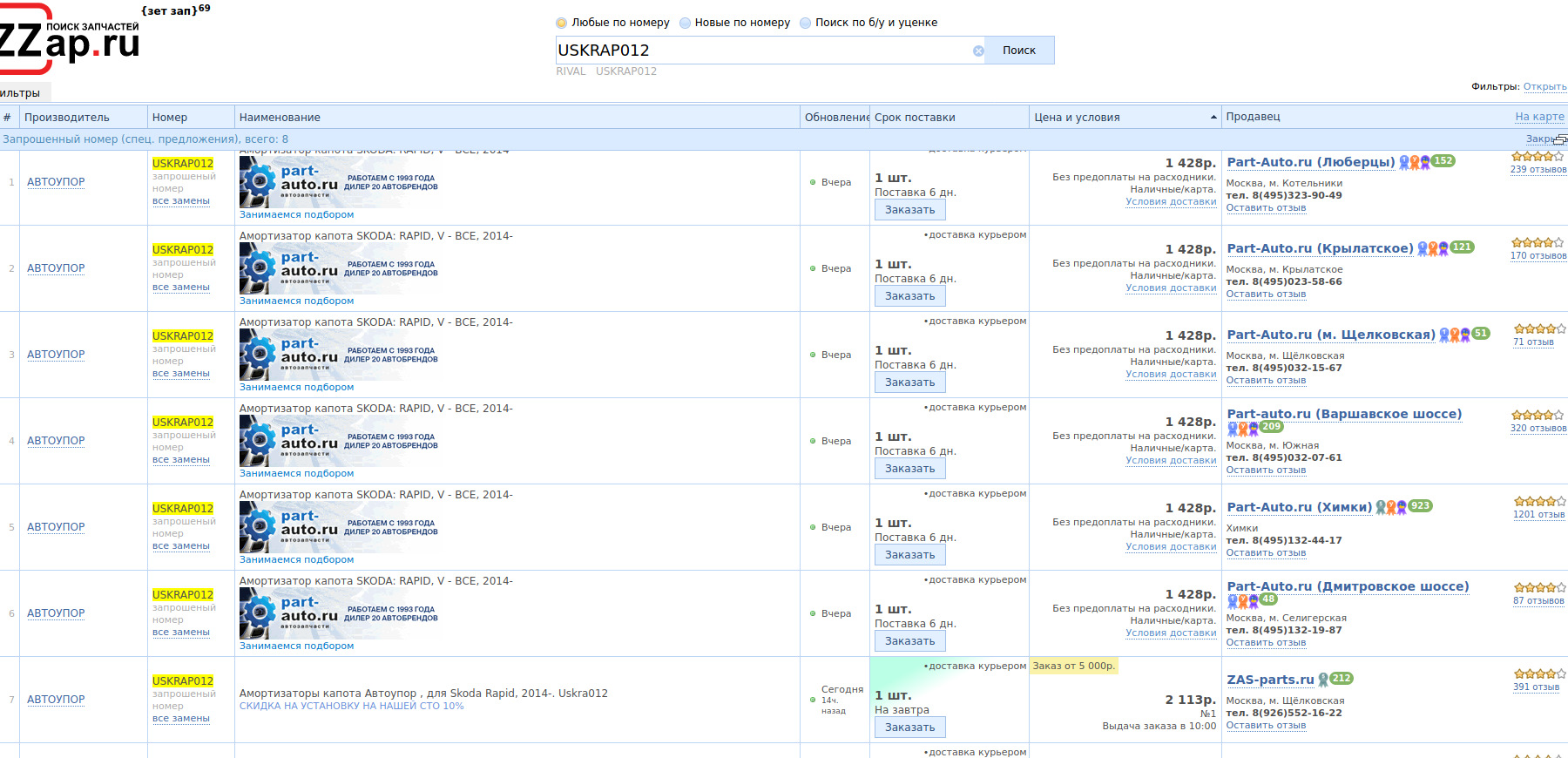The width and height of the screenshot is (1568, 758).
Task: Click the green 212 badge beside ZAS-parts.ru
Action: pyautogui.click(x=1342, y=679)
